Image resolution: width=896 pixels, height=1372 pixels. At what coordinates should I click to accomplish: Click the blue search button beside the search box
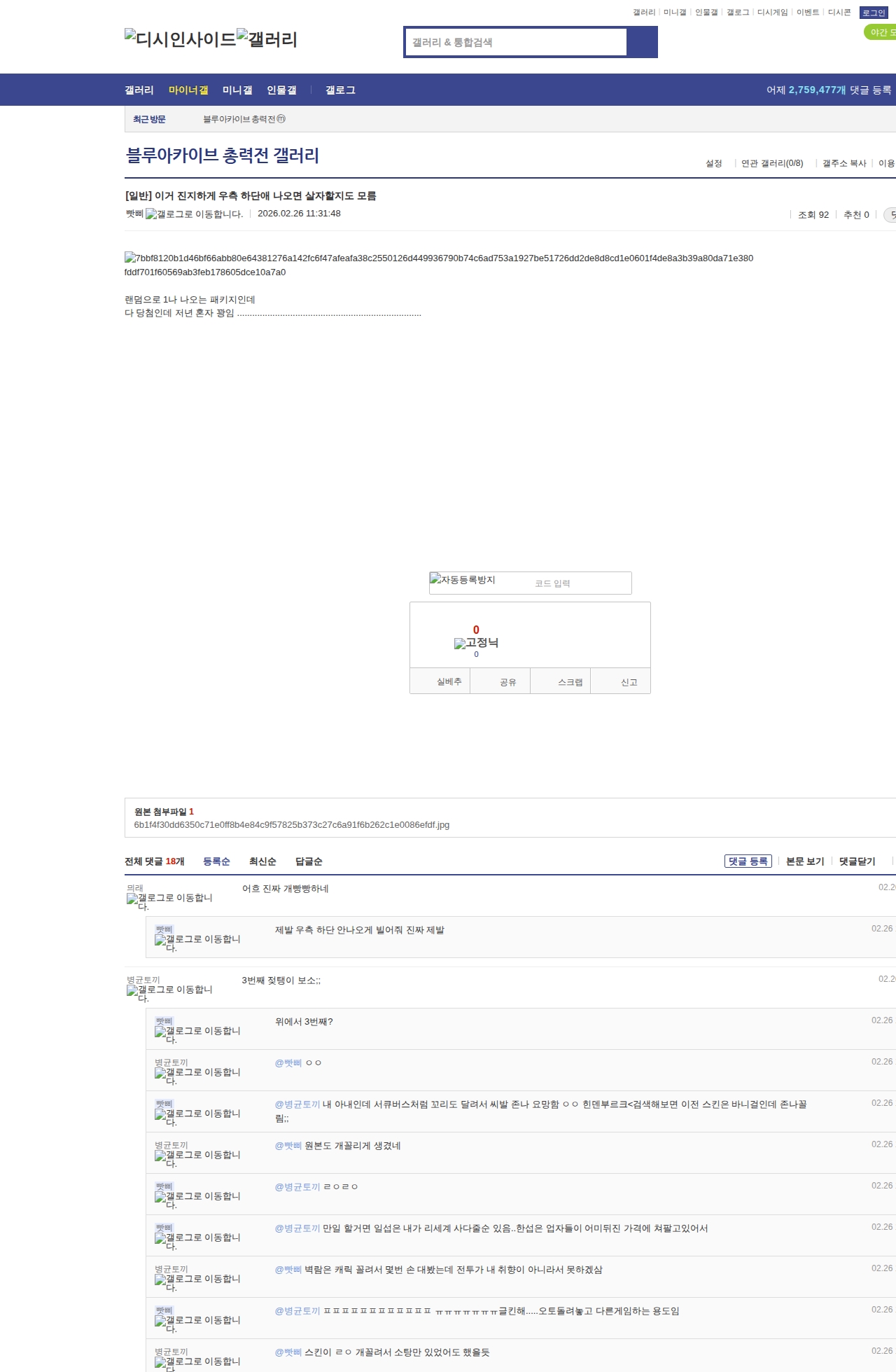tap(642, 42)
